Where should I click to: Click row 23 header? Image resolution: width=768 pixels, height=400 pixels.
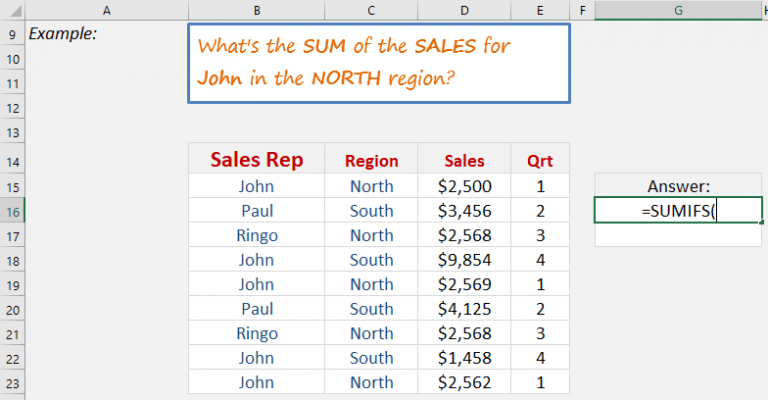pos(11,382)
